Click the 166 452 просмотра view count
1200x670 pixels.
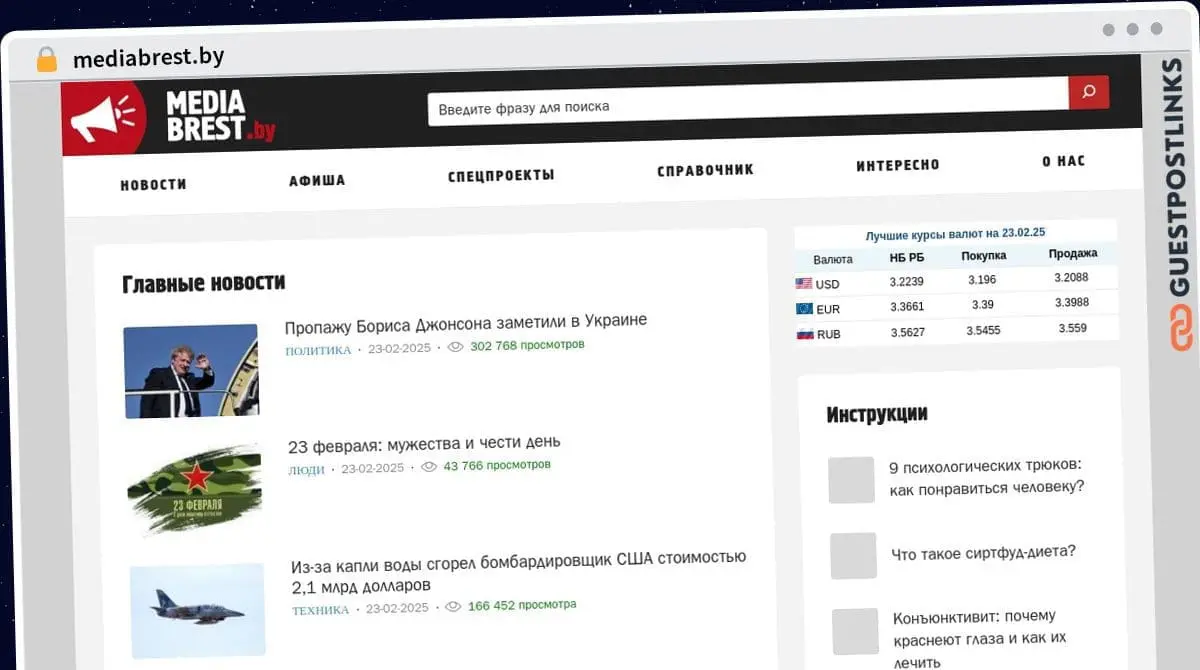coord(522,605)
